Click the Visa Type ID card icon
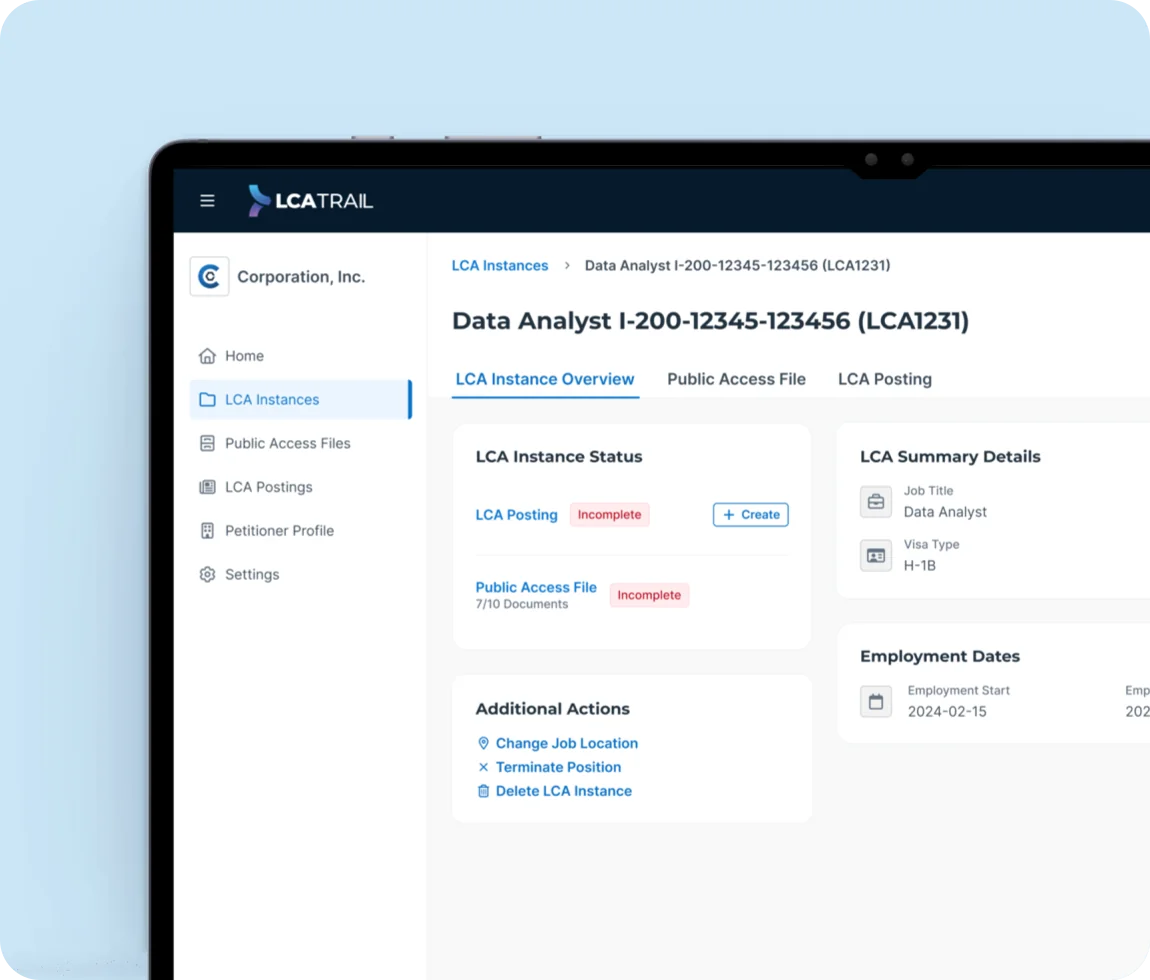Image resolution: width=1150 pixels, height=980 pixels. (x=876, y=555)
